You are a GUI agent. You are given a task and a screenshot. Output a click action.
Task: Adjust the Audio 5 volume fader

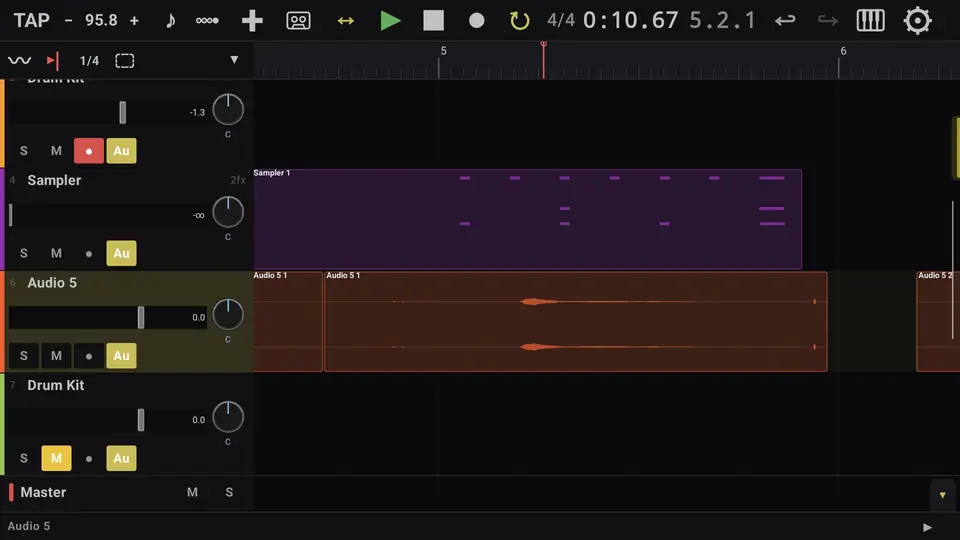(x=141, y=317)
